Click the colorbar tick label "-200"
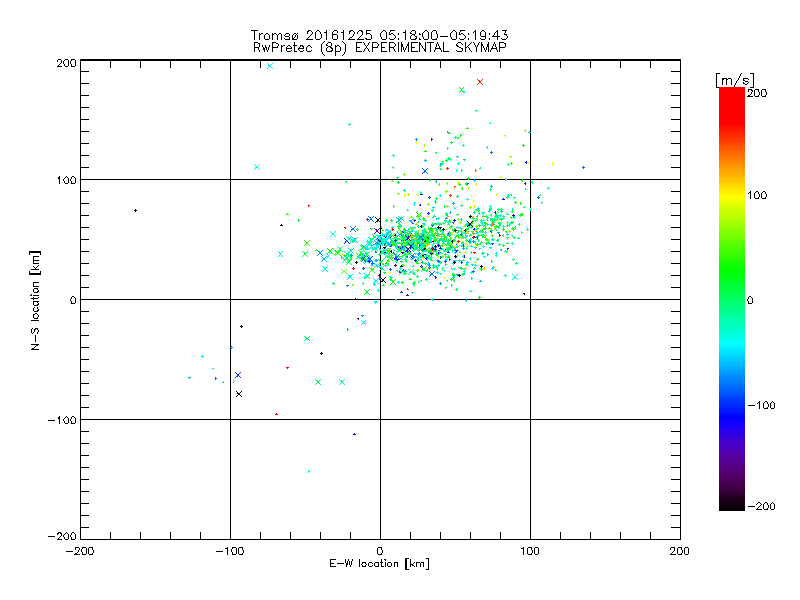Viewport: 800px width, 600px height. pyautogui.click(x=761, y=506)
